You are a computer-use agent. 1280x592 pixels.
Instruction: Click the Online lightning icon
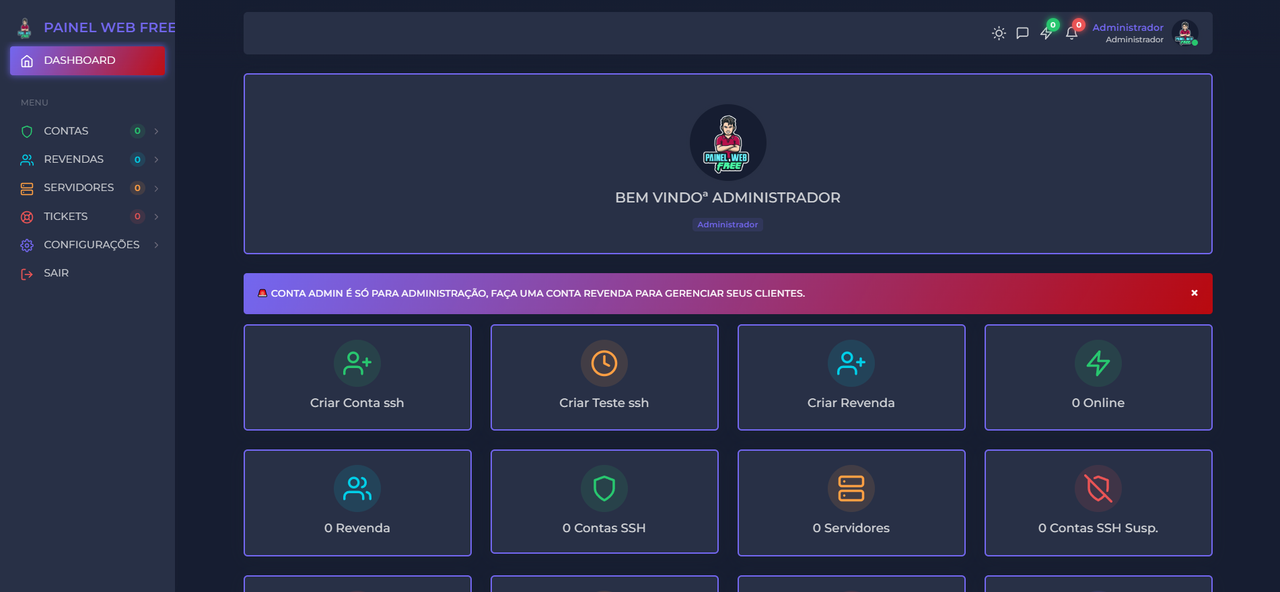(1098, 363)
